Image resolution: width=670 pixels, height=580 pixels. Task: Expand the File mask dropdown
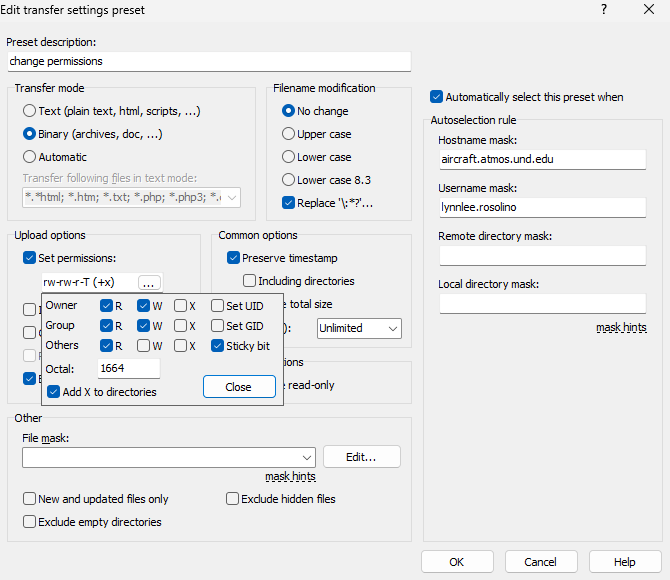[x=305, y=457]
